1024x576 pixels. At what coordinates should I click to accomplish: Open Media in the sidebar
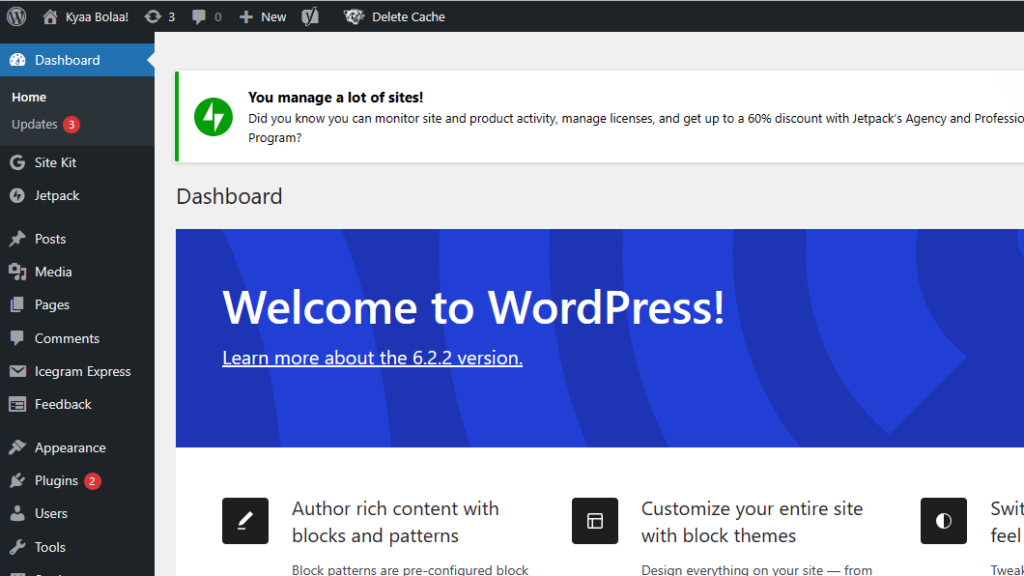[x=53, y=272]
